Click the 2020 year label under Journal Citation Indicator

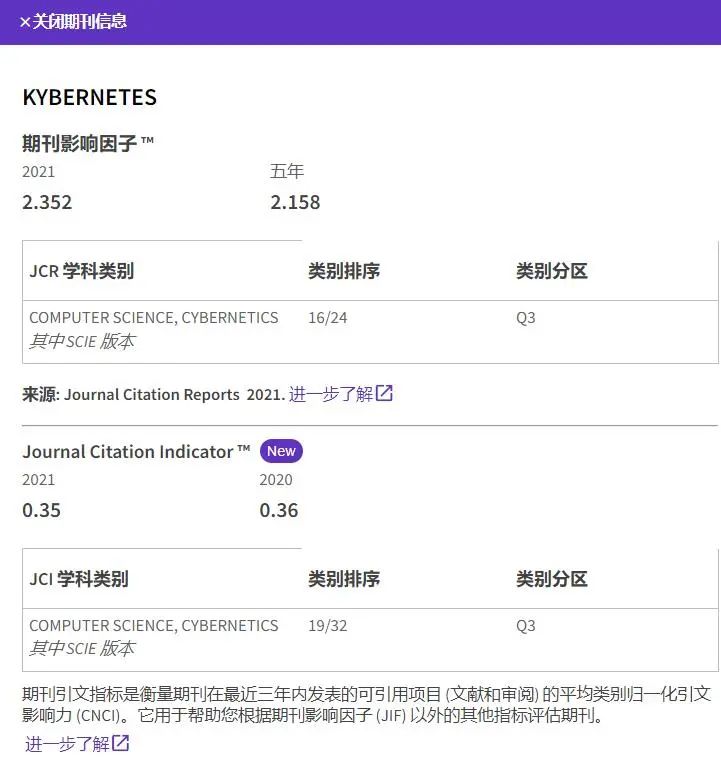click(x=276, y=480)
